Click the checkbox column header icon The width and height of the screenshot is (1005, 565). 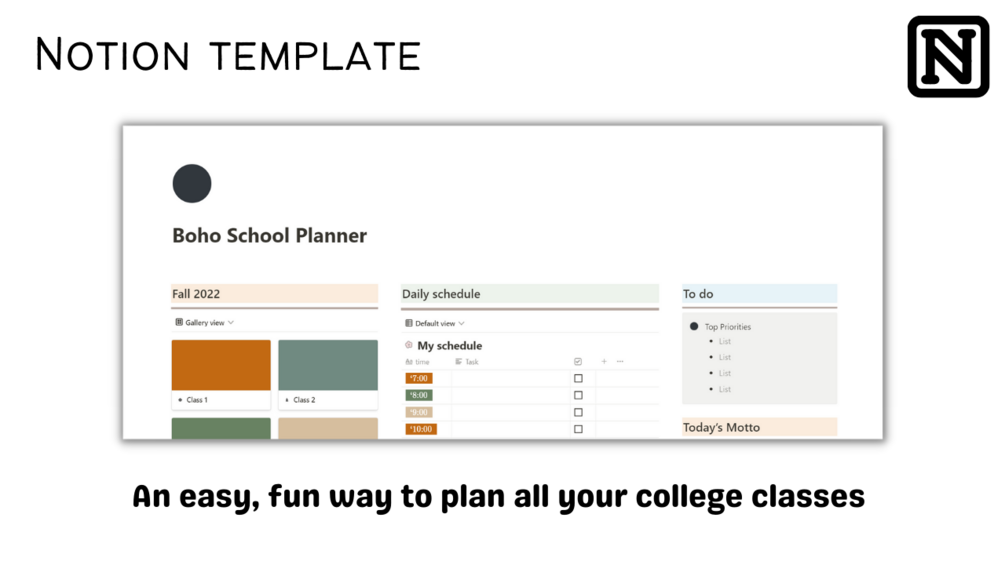tap(578, 361)
